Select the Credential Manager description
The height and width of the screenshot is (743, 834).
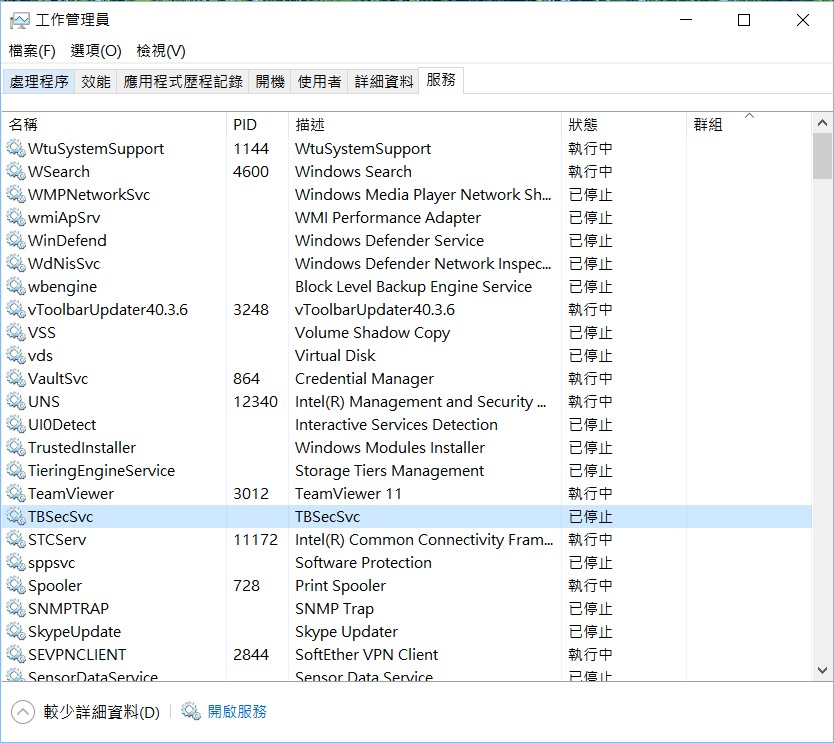point(364,378)
